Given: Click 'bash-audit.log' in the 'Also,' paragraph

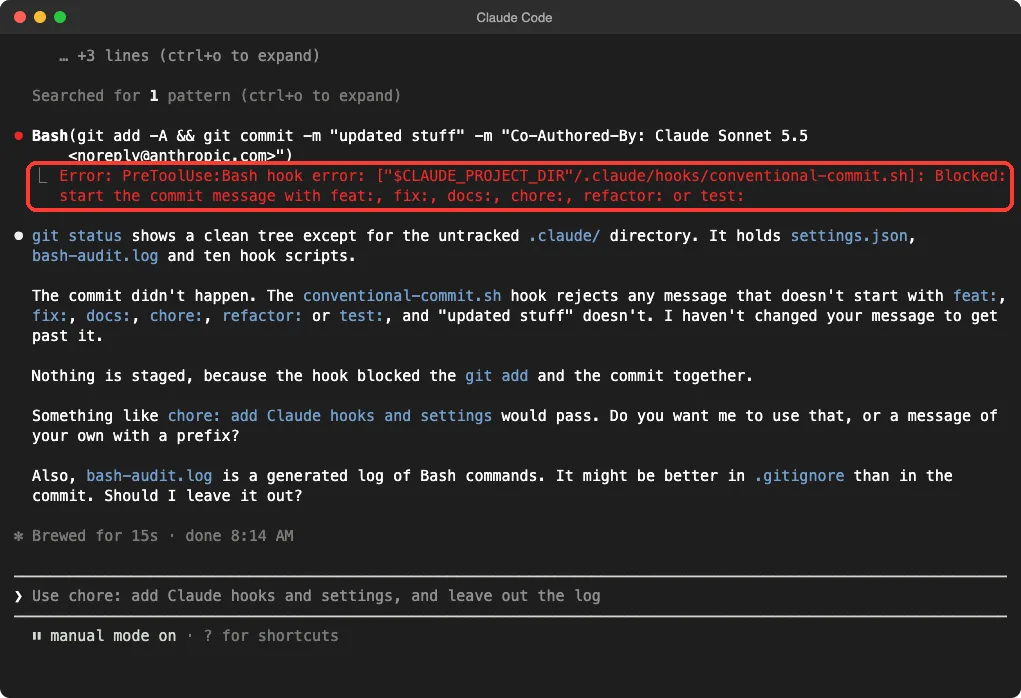Looking at the screenshot, I should pos(149,476).
